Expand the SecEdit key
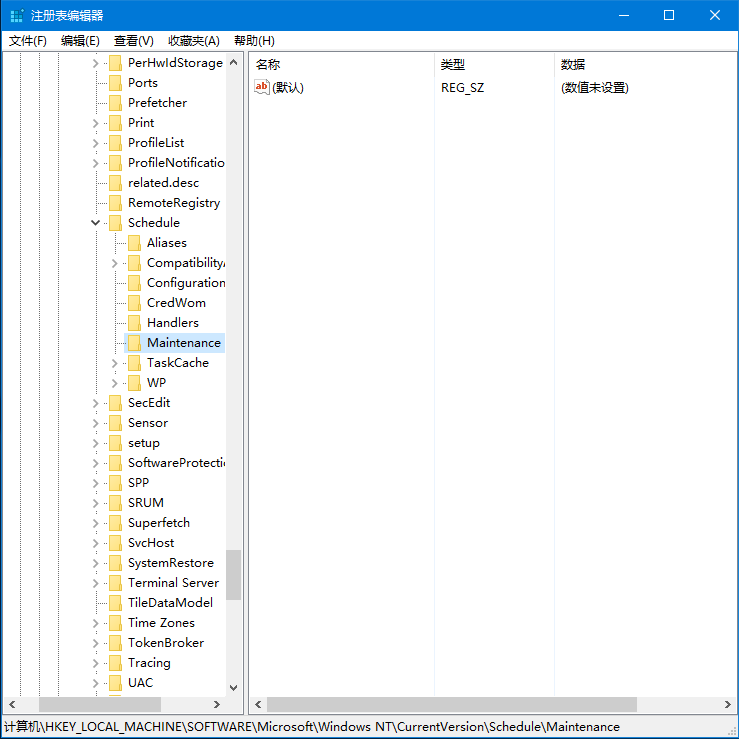This screenshot has height=739, width=739. [95, 403]
